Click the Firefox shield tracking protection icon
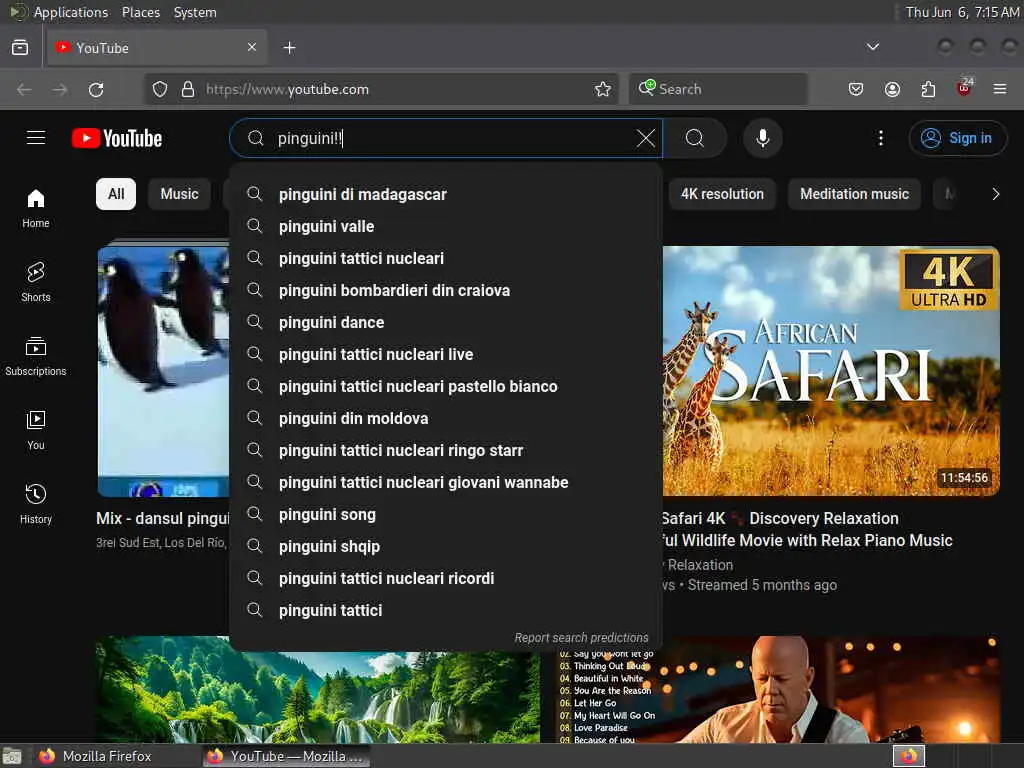Image resolution: width=1024 pixels, height=768 pixels. [x=160, y=89]
